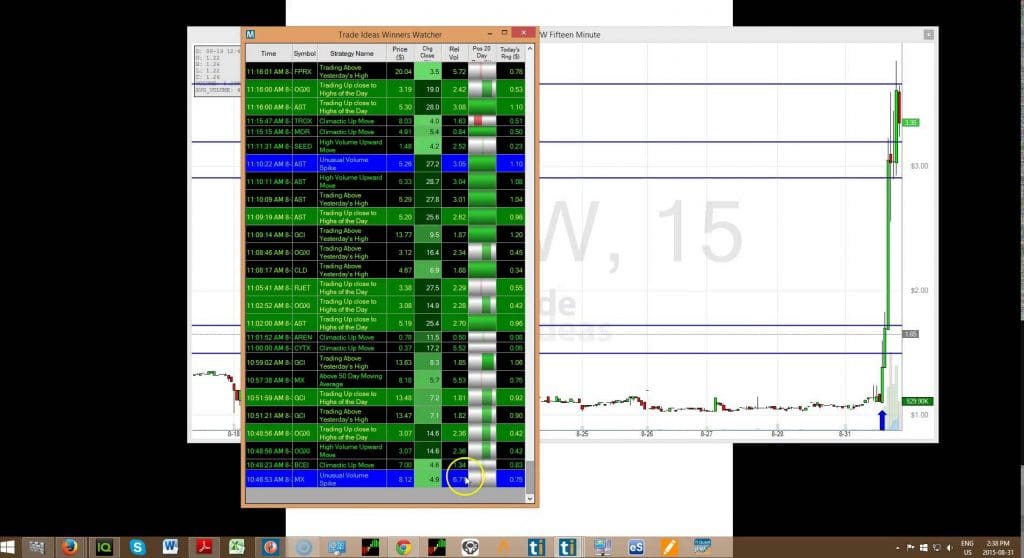Select MX Above 50 Day Moving Average row

[x=385, y=380]
